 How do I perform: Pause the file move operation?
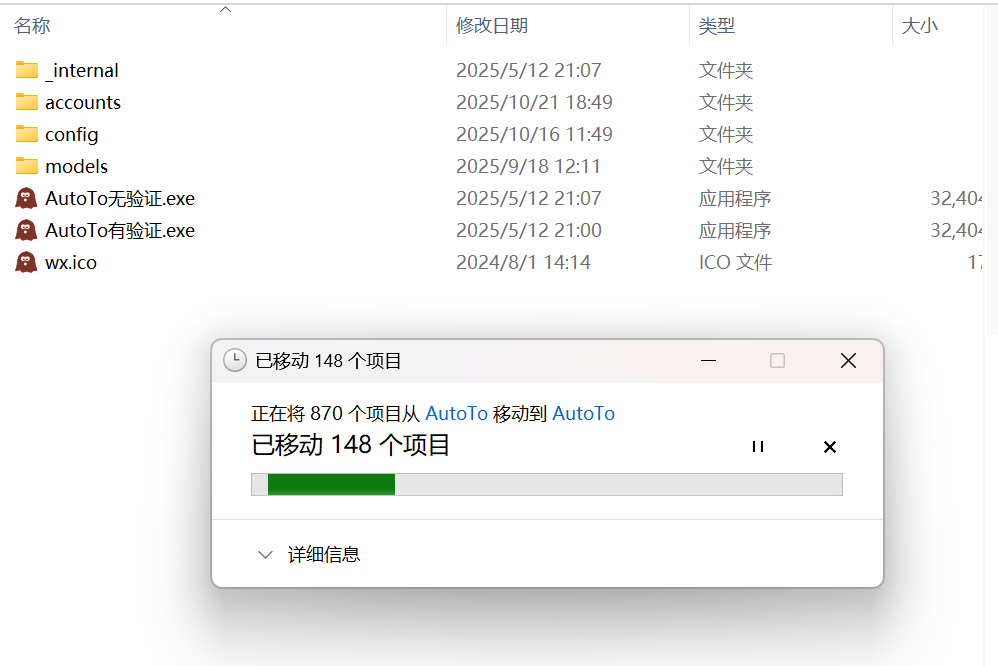pyautogui.click(x=757, y=447)
